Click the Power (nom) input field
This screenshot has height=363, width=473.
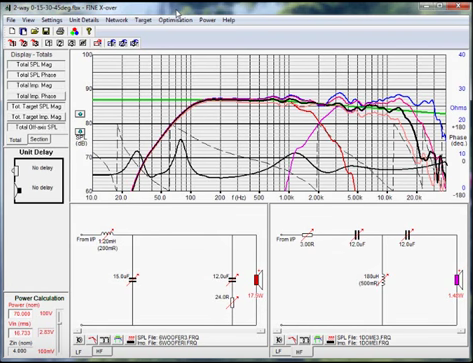point(21,314)
